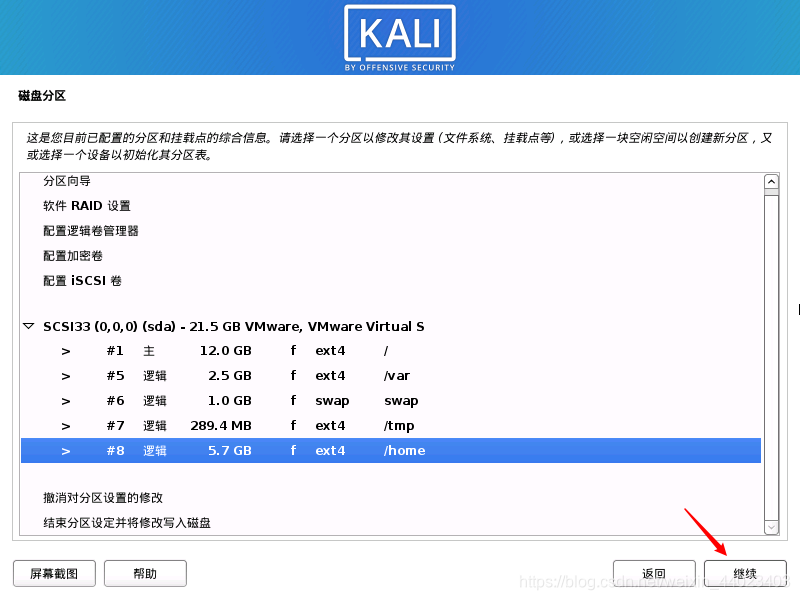This screenshot has width=800, height=600.
Task: Expand partition #1 details chevron
Action: tap(65, 350)
